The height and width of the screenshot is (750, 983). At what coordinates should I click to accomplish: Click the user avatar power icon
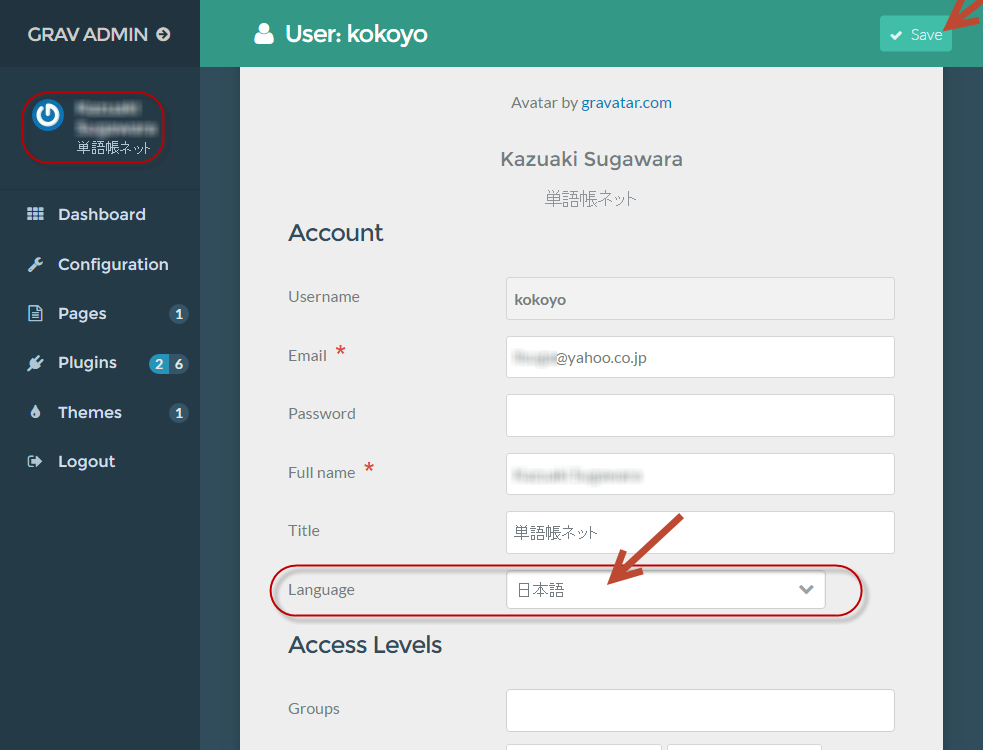click(47, 116)
